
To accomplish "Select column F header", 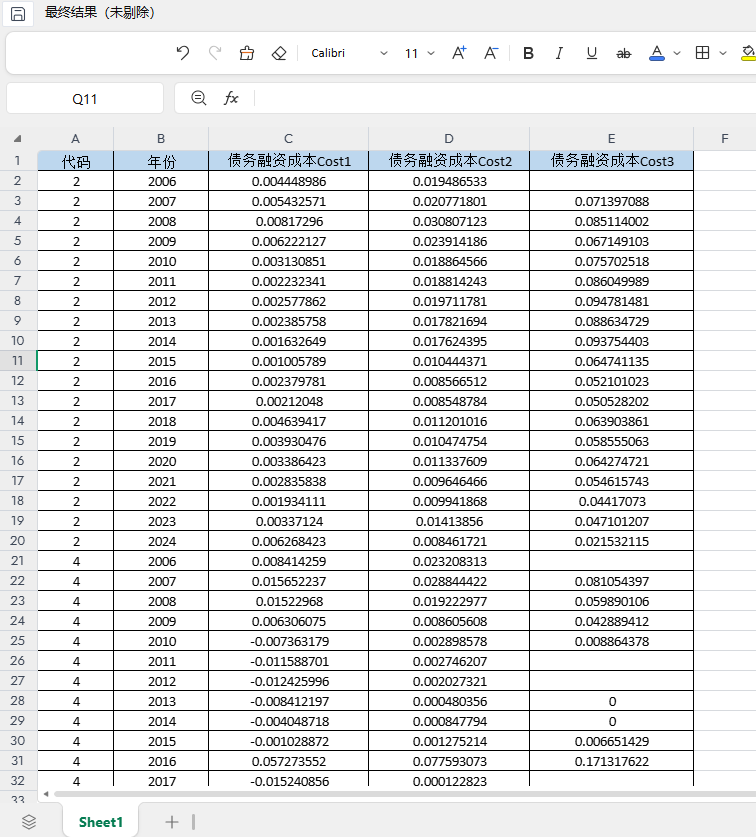I will click(x=724, y=139).
